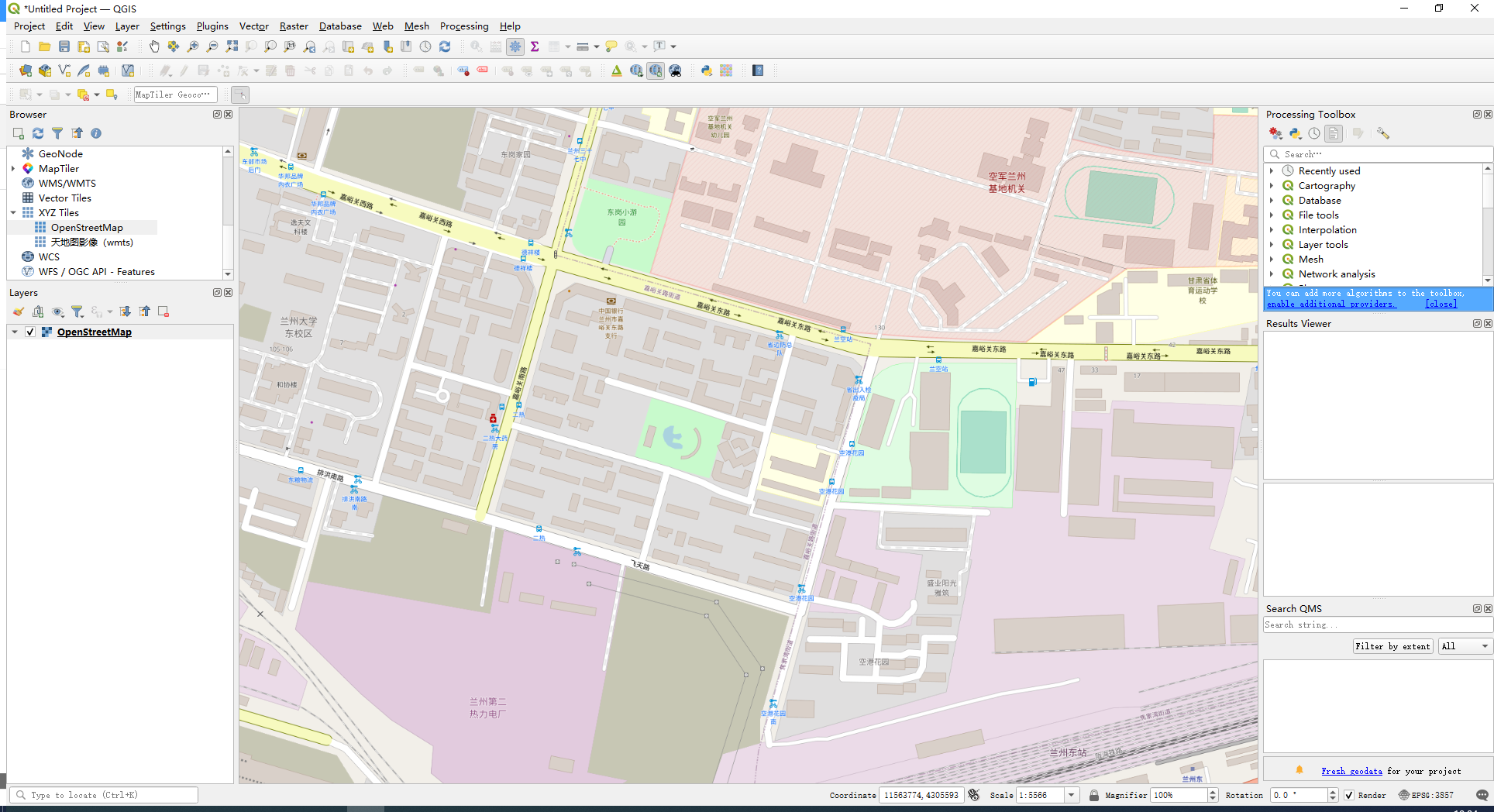Enable Filter Browser in Browser panel
1494x812 pixels.
(x=57, y=132)
